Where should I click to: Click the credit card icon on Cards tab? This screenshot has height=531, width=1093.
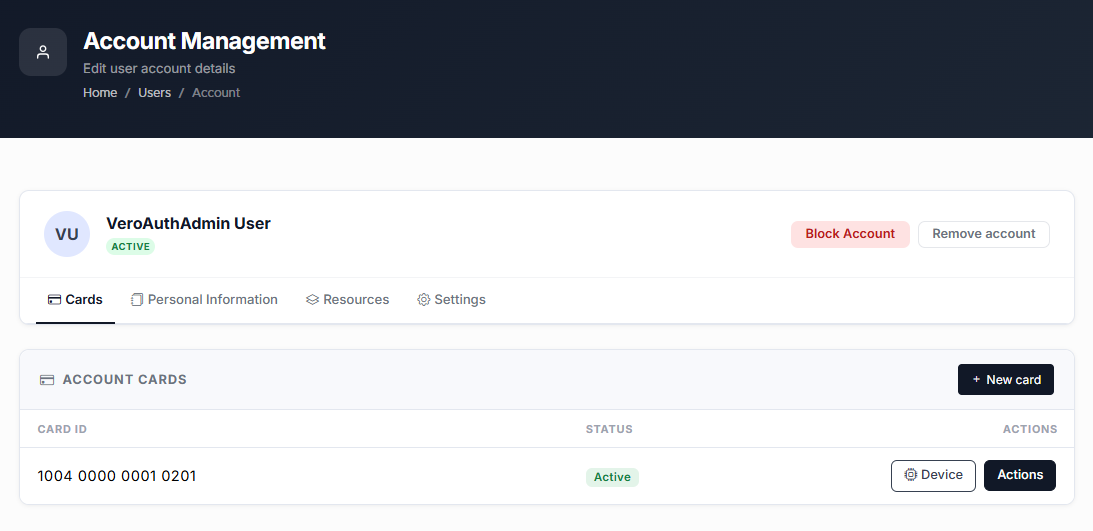click(54, 300)
